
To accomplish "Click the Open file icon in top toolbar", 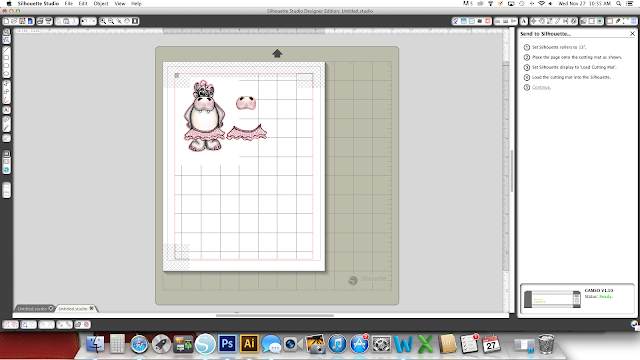I will click(14, 21).
